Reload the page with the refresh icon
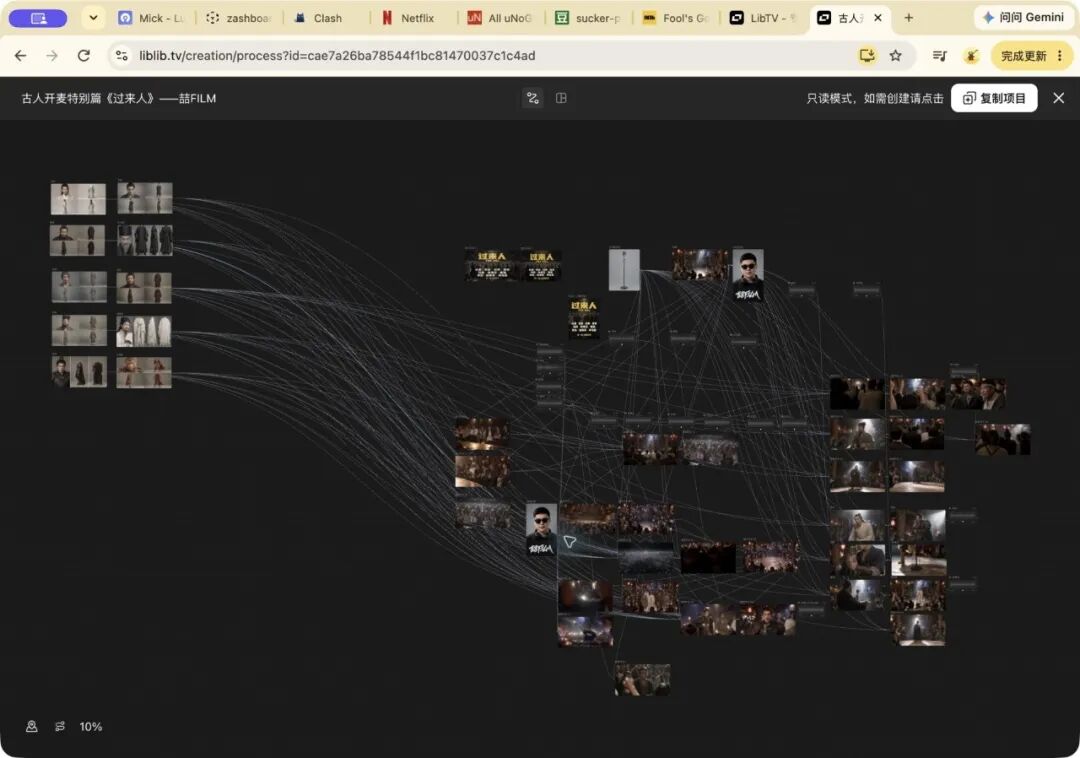Screen dimensions: 1080x758 (x=83, y=56)
